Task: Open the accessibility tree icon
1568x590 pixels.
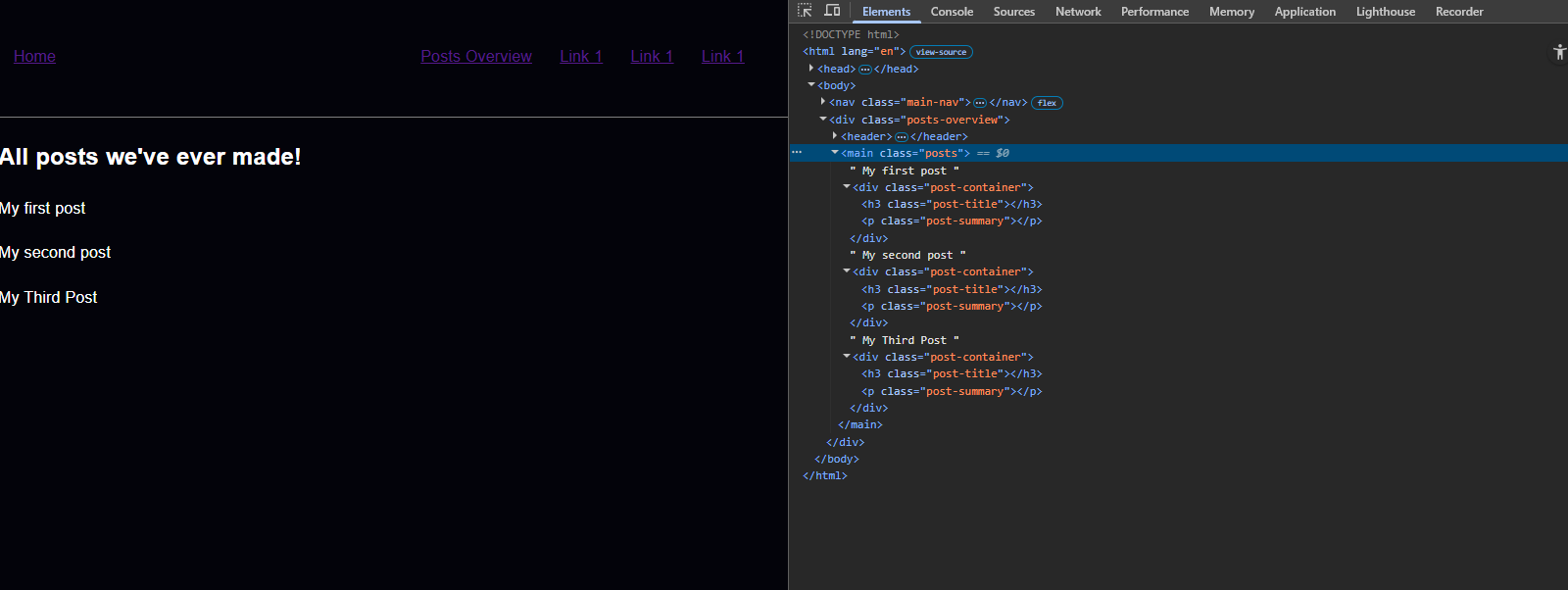Action: tap(1559, 52)
